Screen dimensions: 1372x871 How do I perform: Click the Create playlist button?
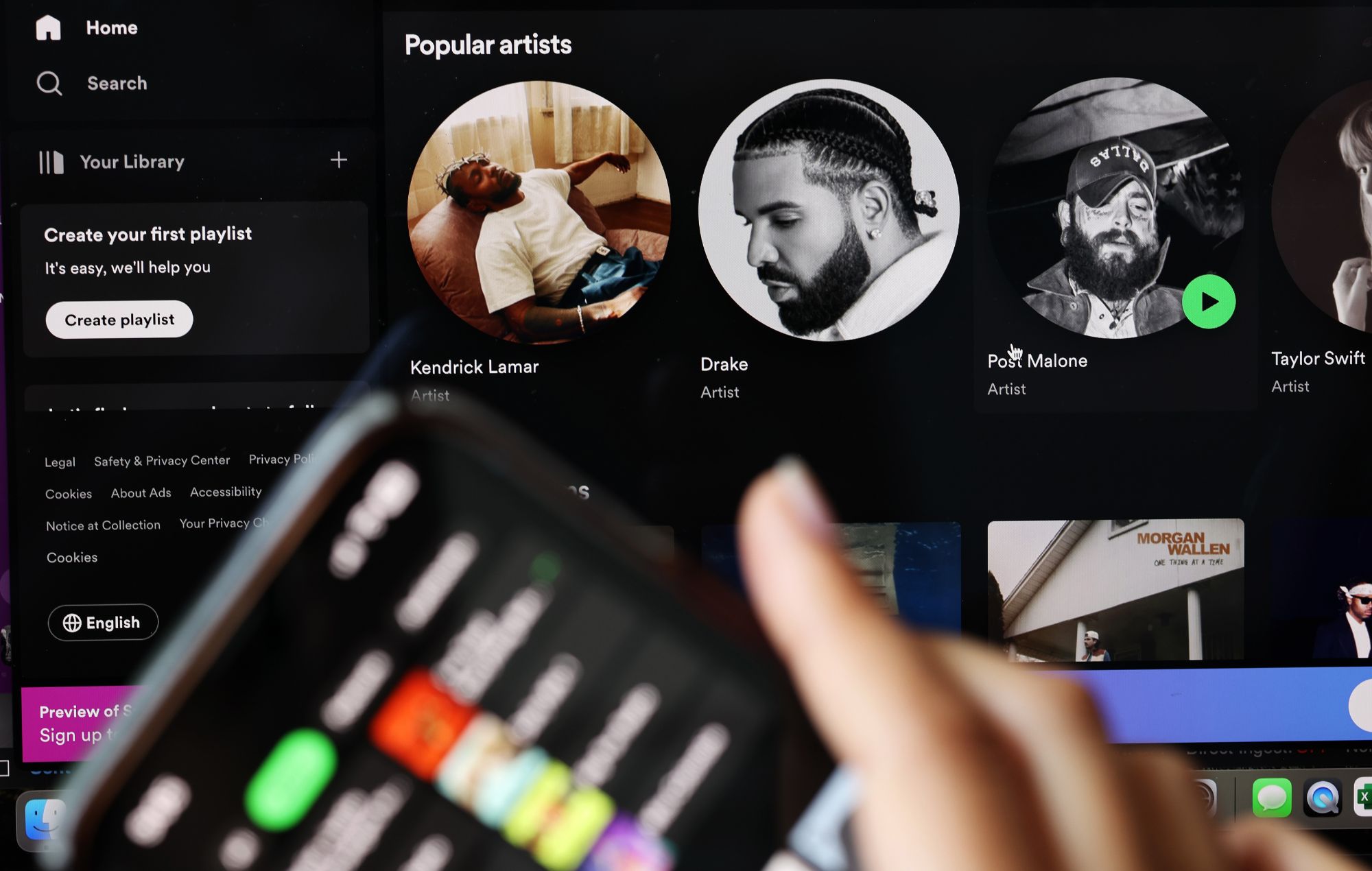click(119, 319)
